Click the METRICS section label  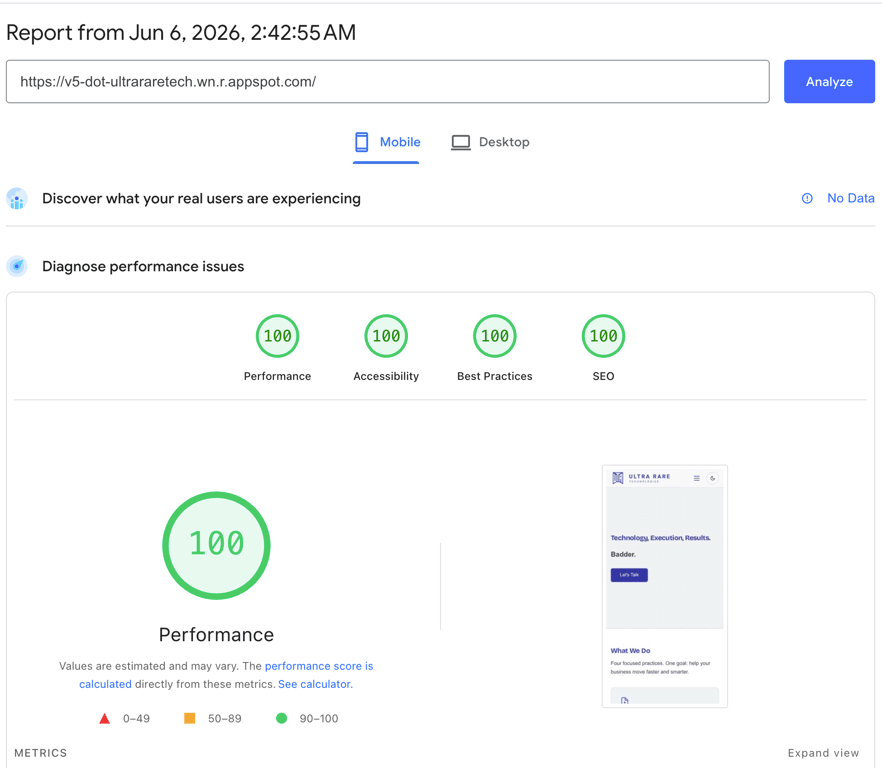[40, 753]
